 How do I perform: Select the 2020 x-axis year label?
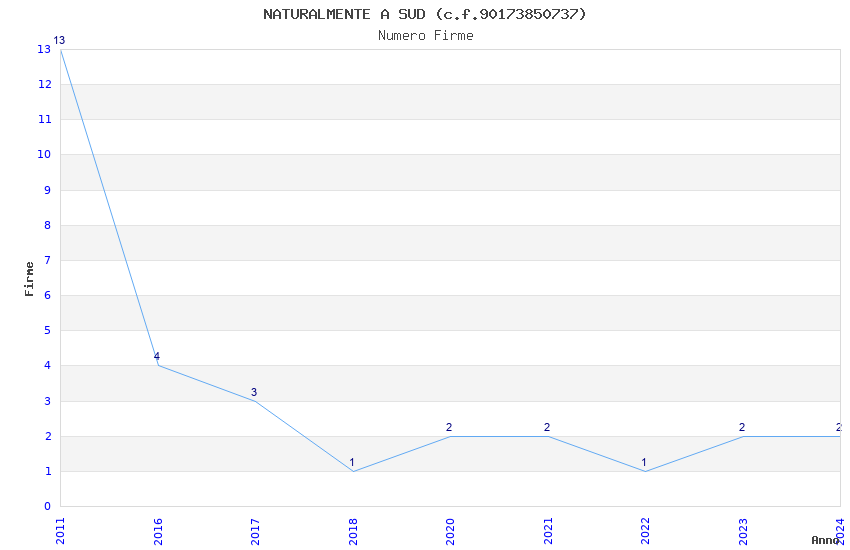point(450,531)
